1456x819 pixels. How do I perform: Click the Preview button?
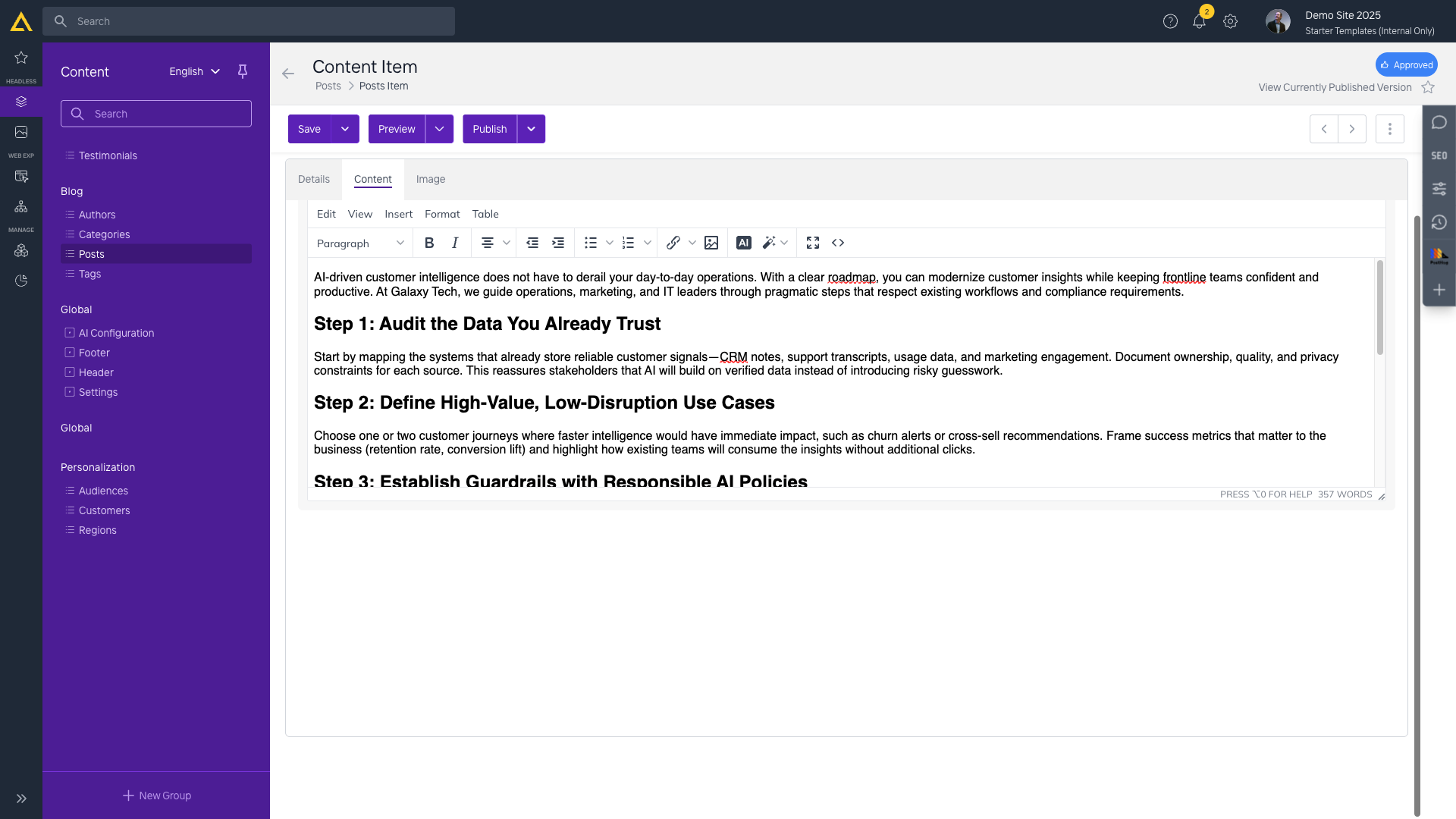[x=397, y=129]
